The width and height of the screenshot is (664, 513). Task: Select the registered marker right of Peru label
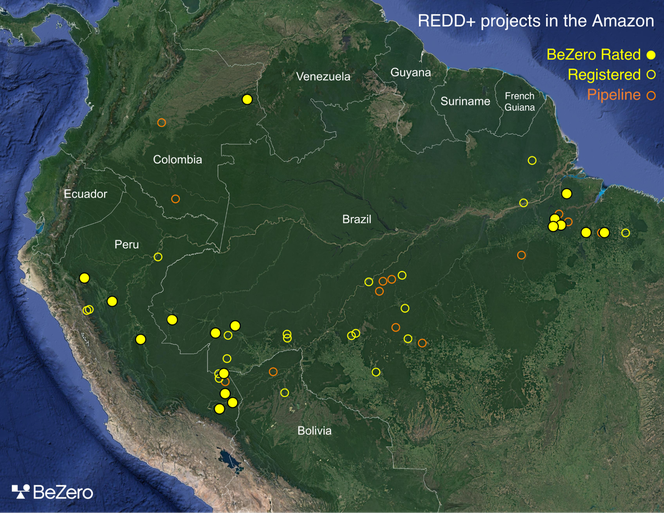(158, 257)
